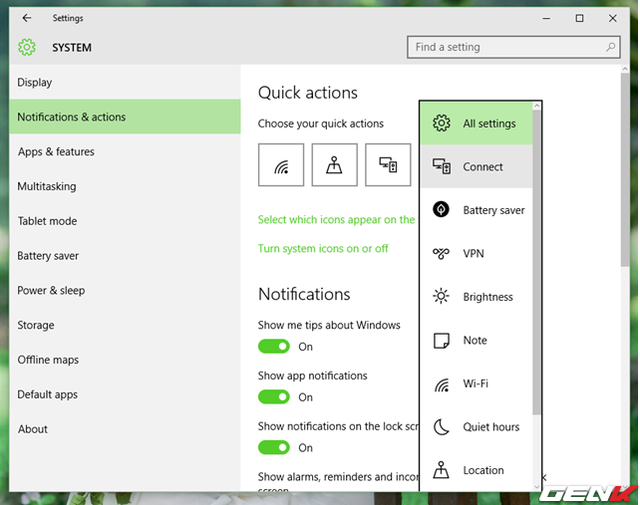This screenshot has width=640, height=505.
Task: Click the All settings gear icon in list
Action: [441, 123]
